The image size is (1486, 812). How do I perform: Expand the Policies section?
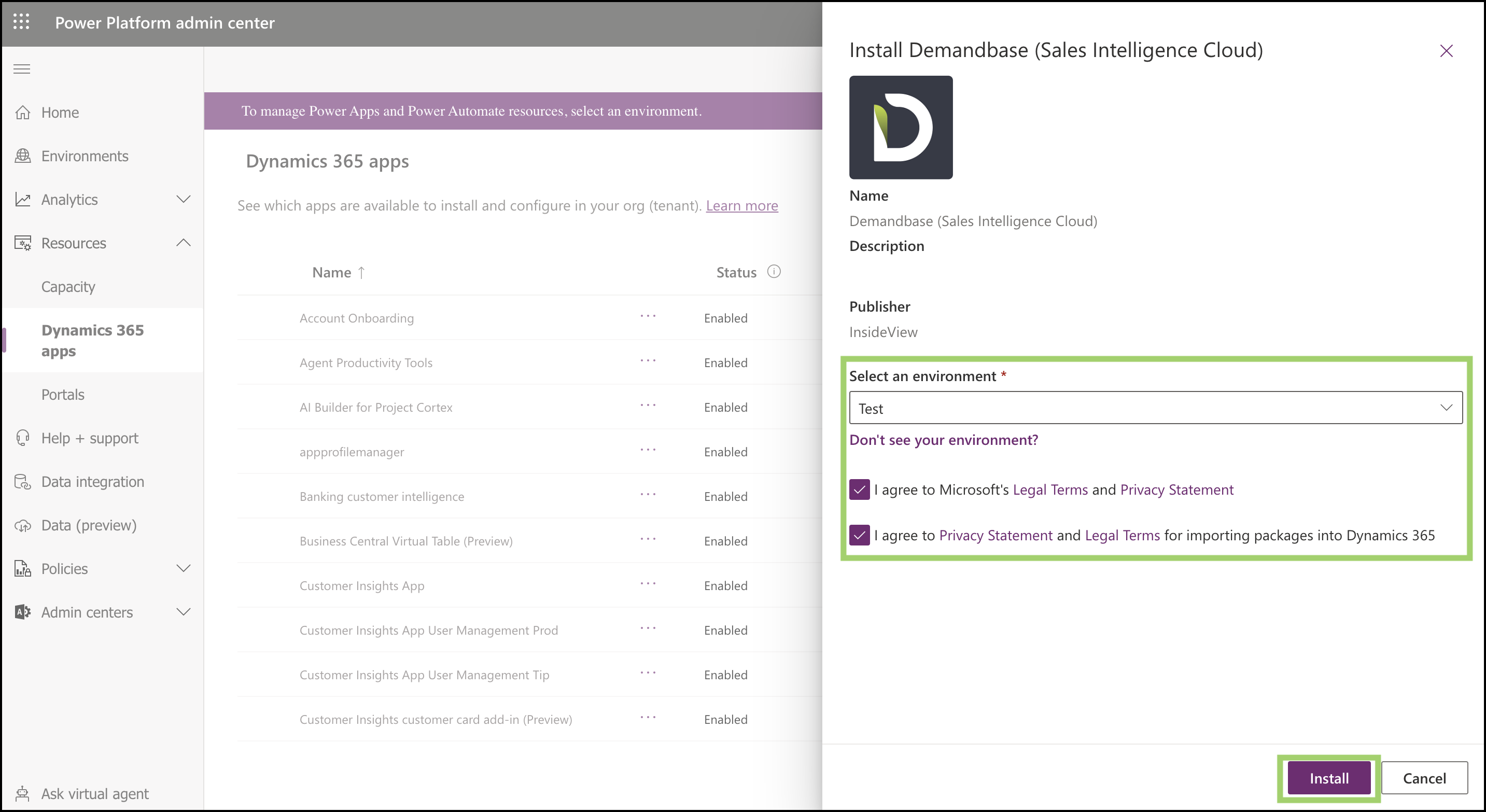click(183, 569)
